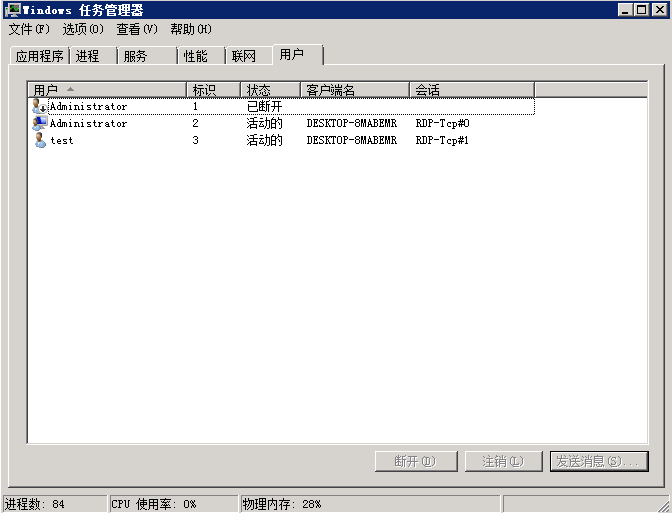Select the 用户 tab
Image resolution: width=672 pixels, height=513 pixels.
point(298,54)
